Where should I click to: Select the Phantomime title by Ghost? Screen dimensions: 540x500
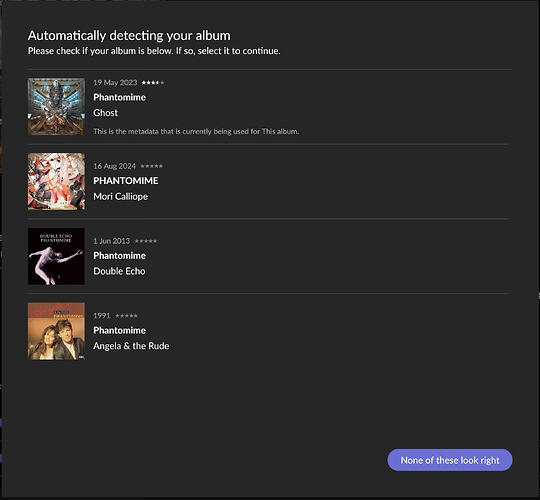pos(120,97)
